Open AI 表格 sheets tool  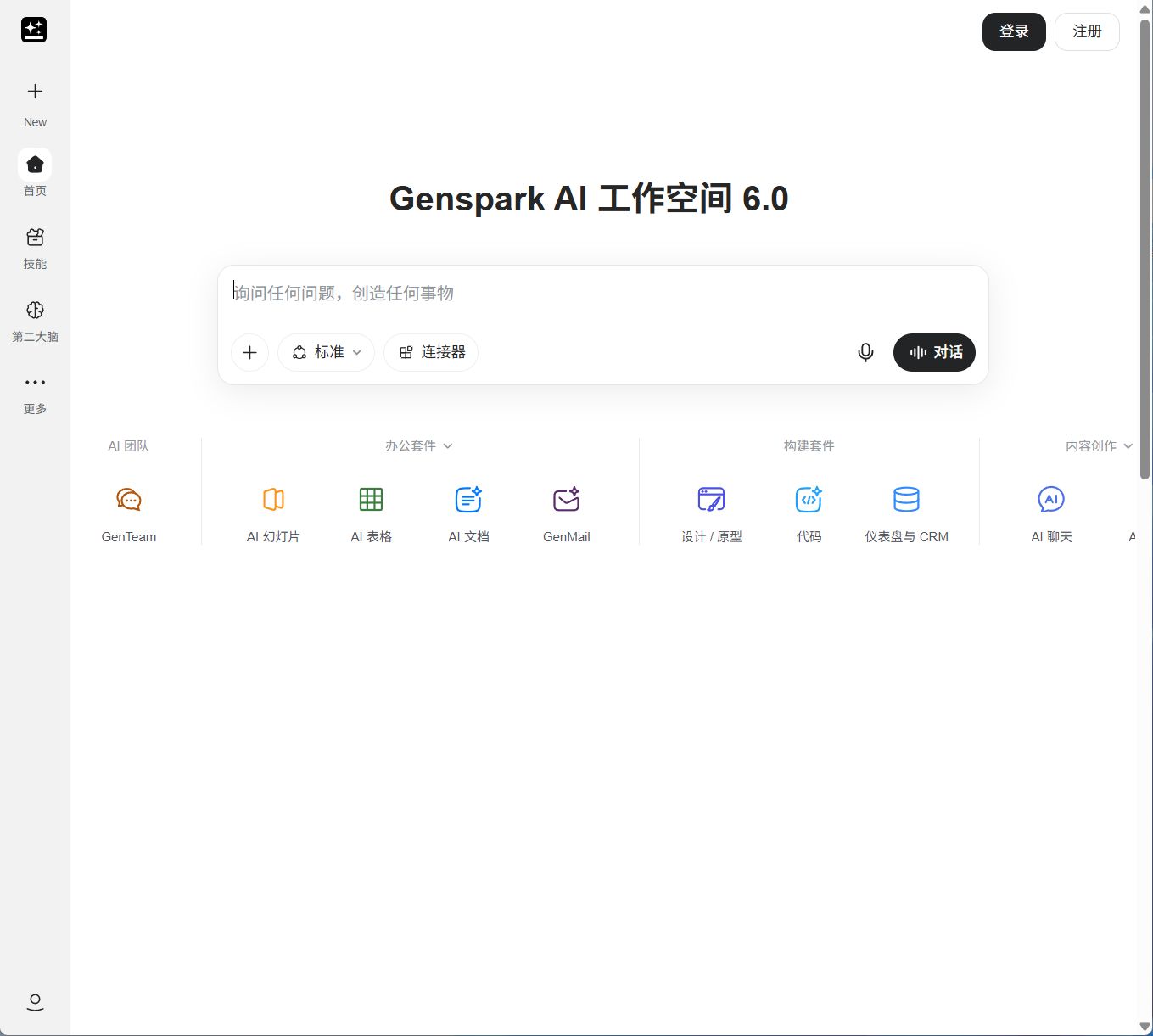(372, 514)
